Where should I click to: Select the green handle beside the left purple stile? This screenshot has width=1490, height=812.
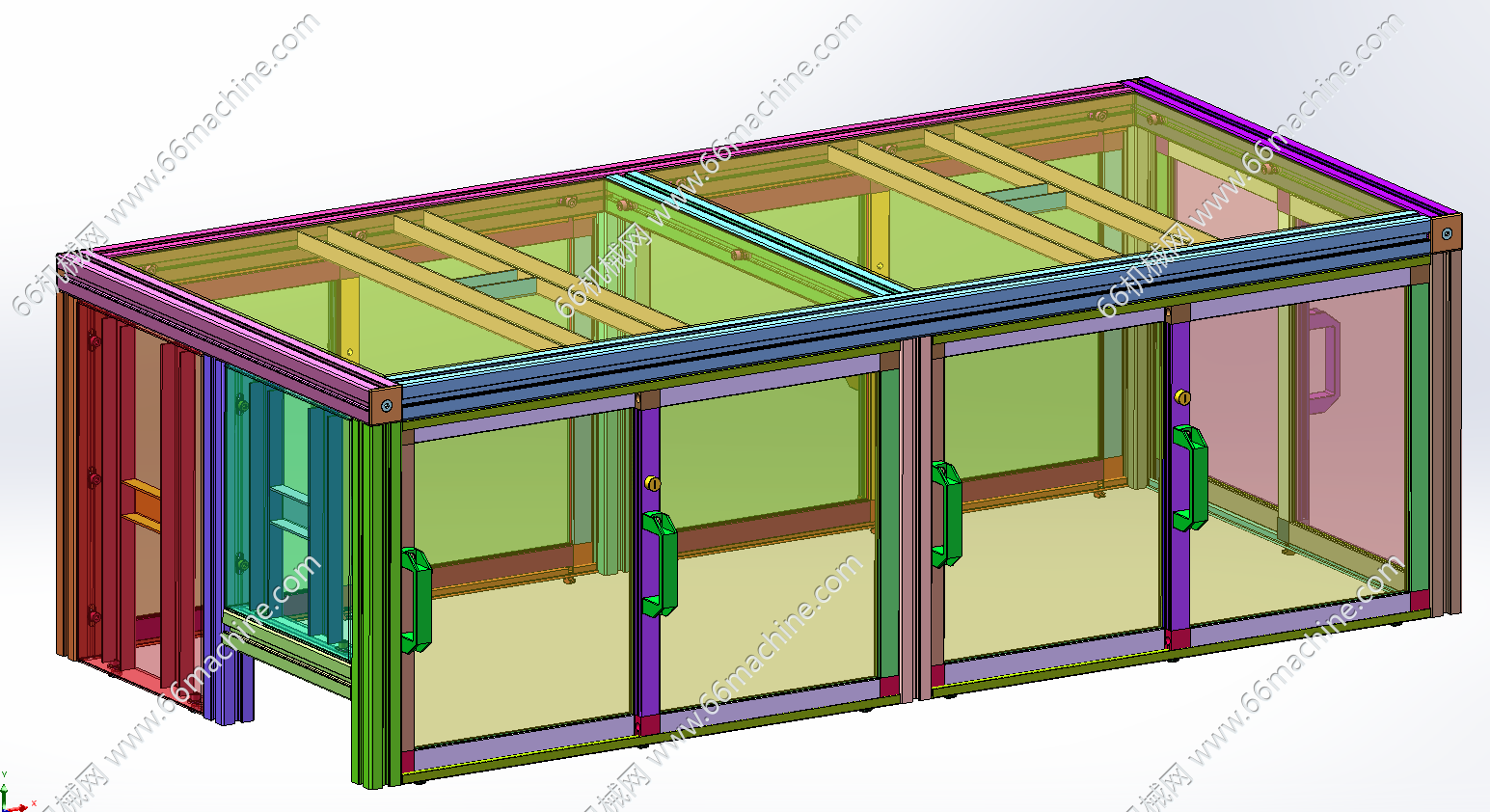[660, 563]
